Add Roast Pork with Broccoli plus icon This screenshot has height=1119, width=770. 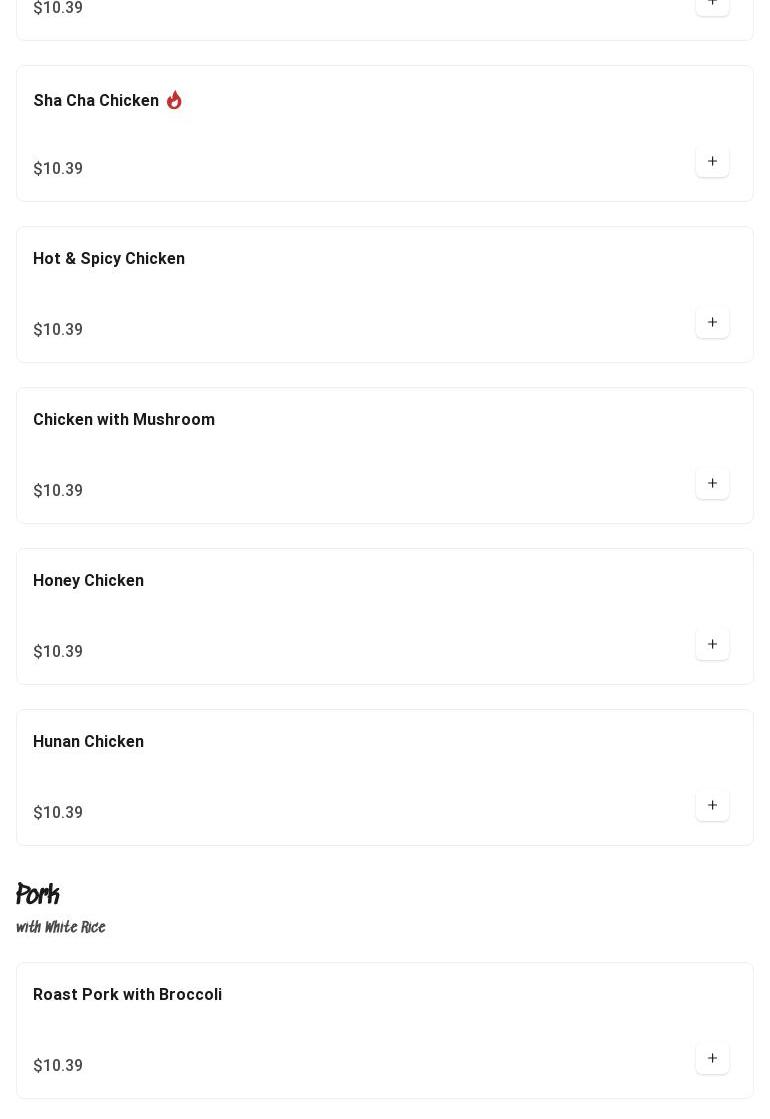[x=711, y=1058]
